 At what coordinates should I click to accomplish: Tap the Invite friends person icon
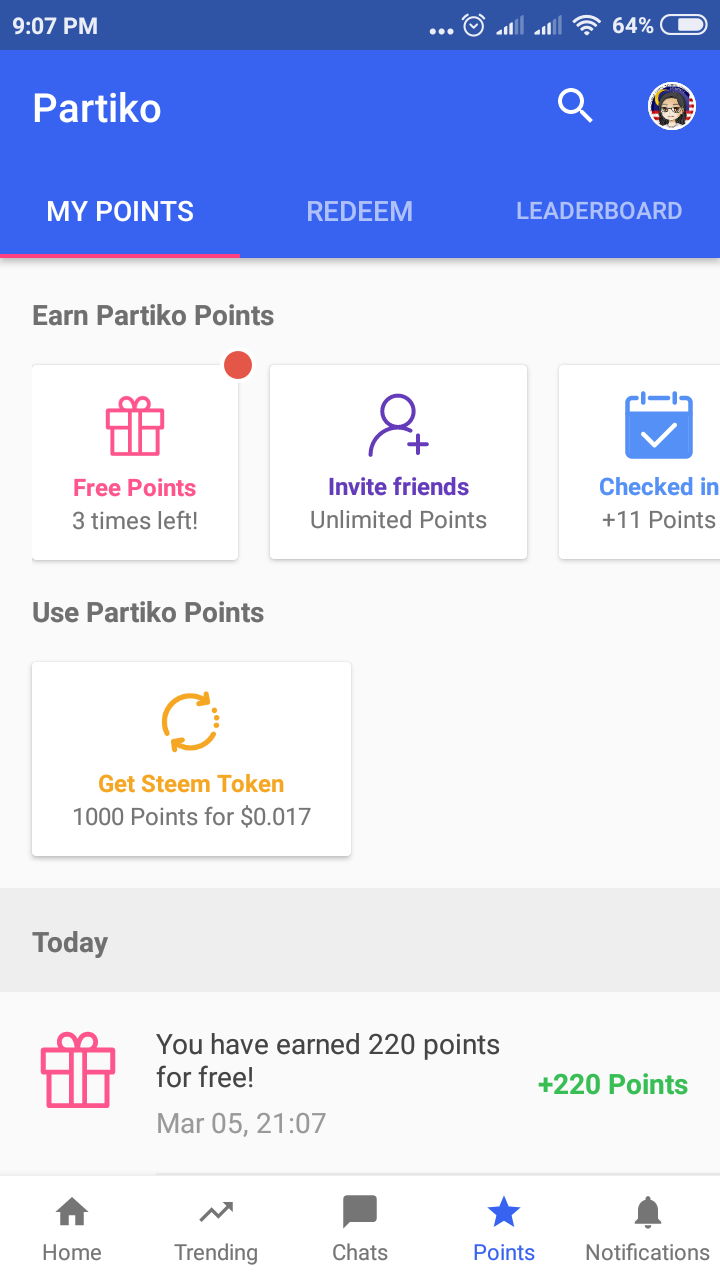point(398,426)
